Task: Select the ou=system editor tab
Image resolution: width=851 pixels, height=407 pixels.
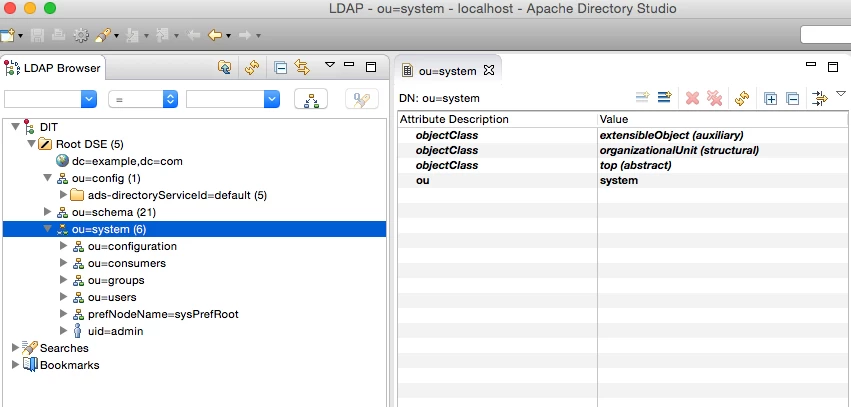Action: tap(447, 71)
